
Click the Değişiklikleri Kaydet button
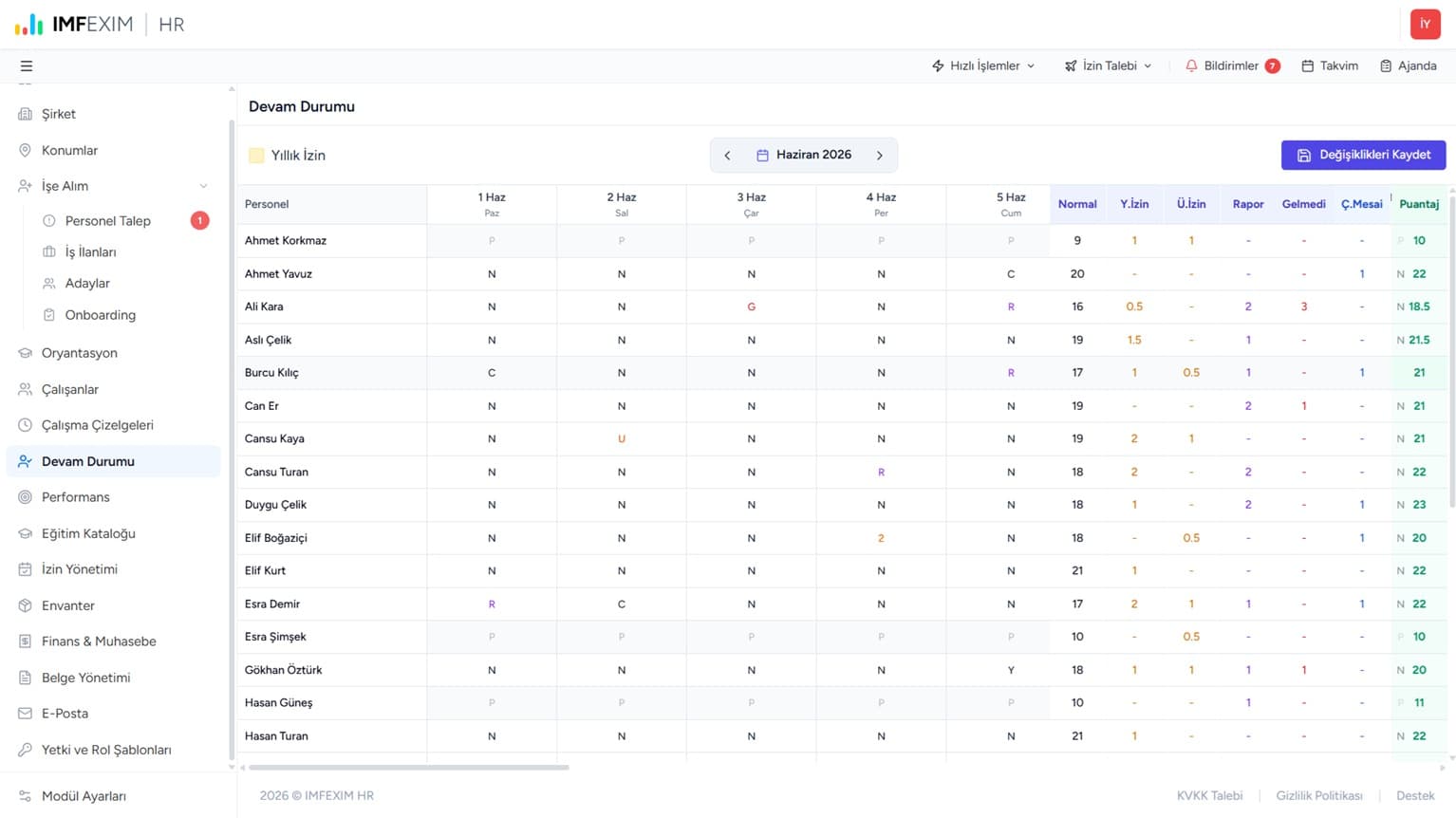coord(1363,156)
